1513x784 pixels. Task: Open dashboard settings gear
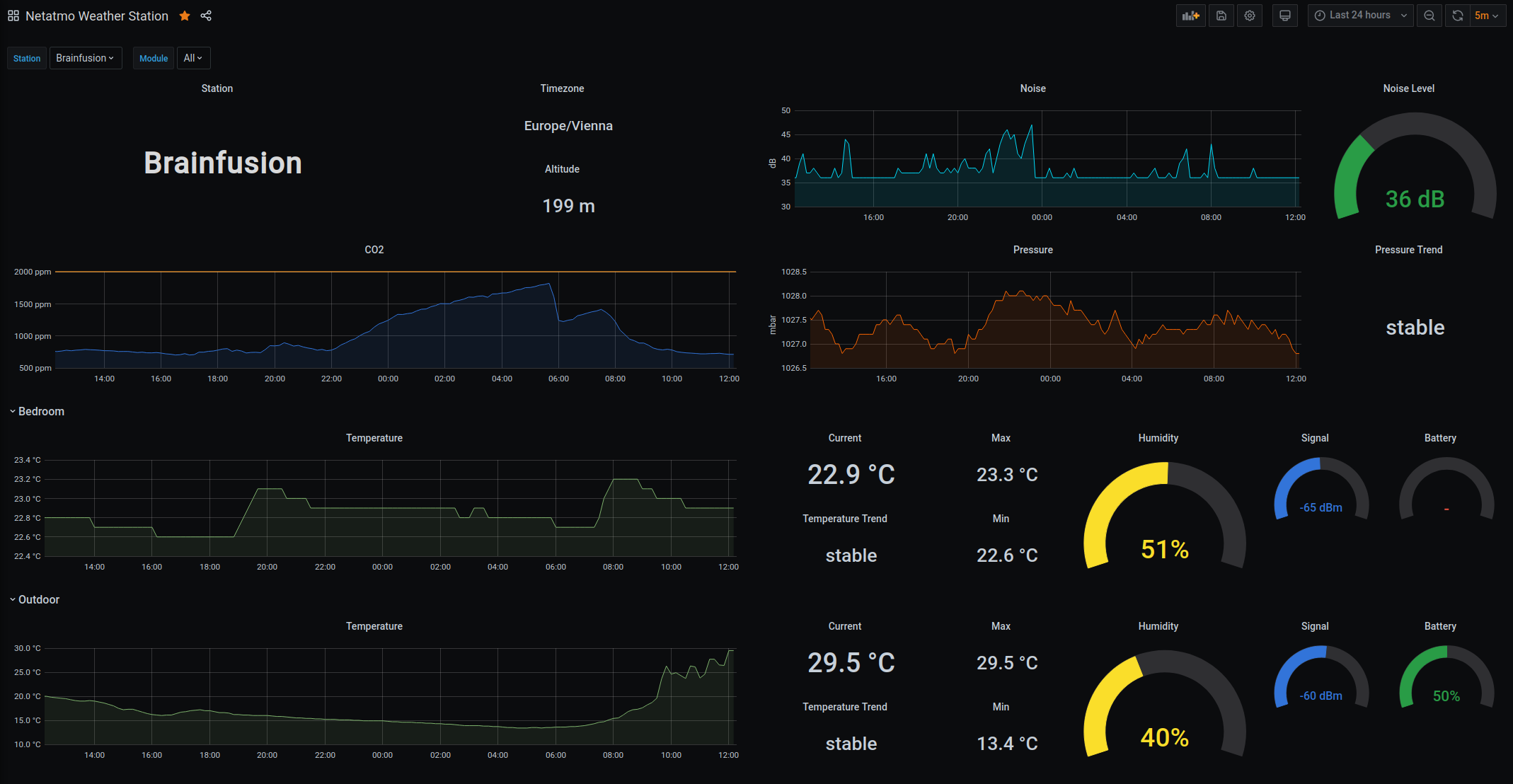pos(1250,16)
